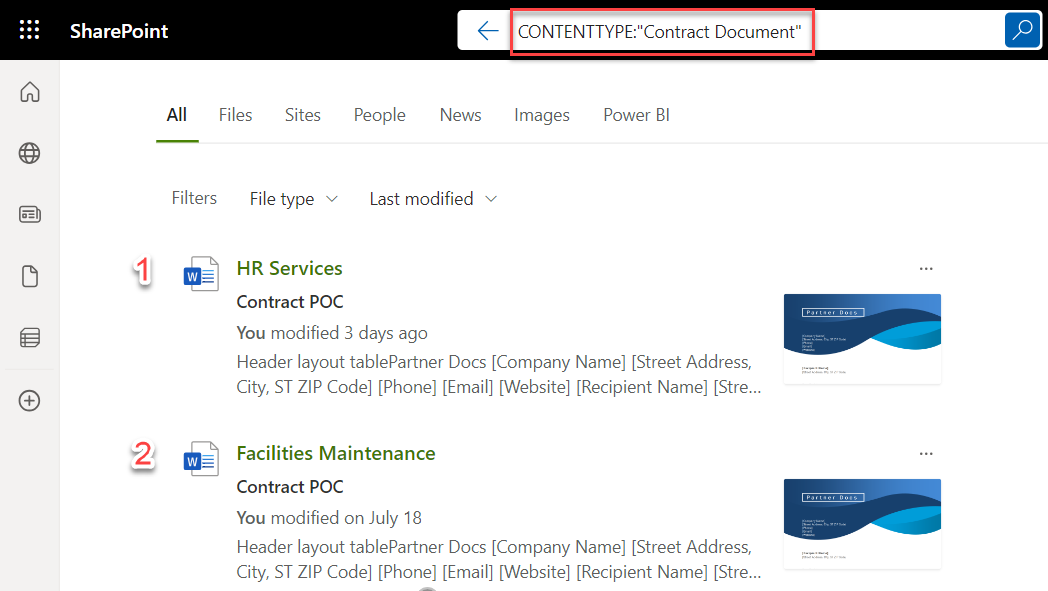Switch to the Files tab

click(x=235, y=115)
